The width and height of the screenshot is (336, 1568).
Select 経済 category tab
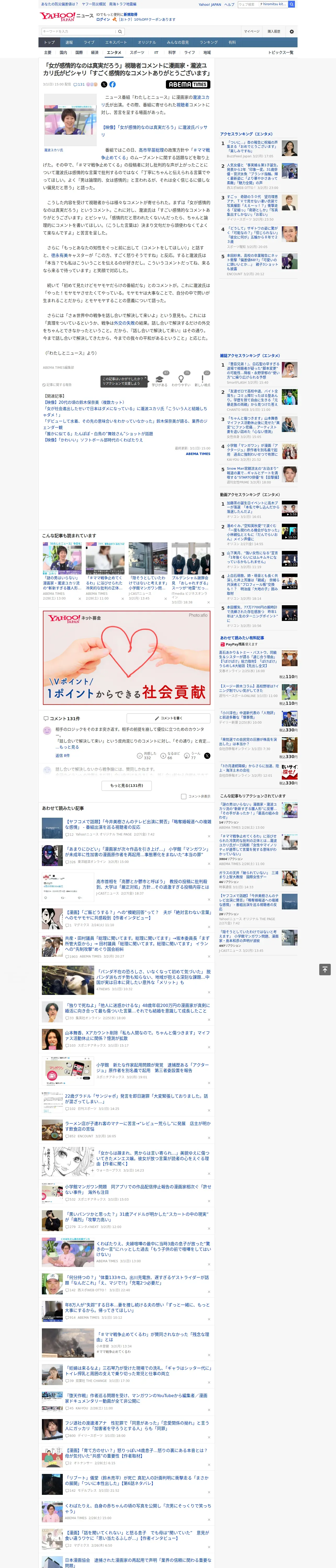pos(94,52)
